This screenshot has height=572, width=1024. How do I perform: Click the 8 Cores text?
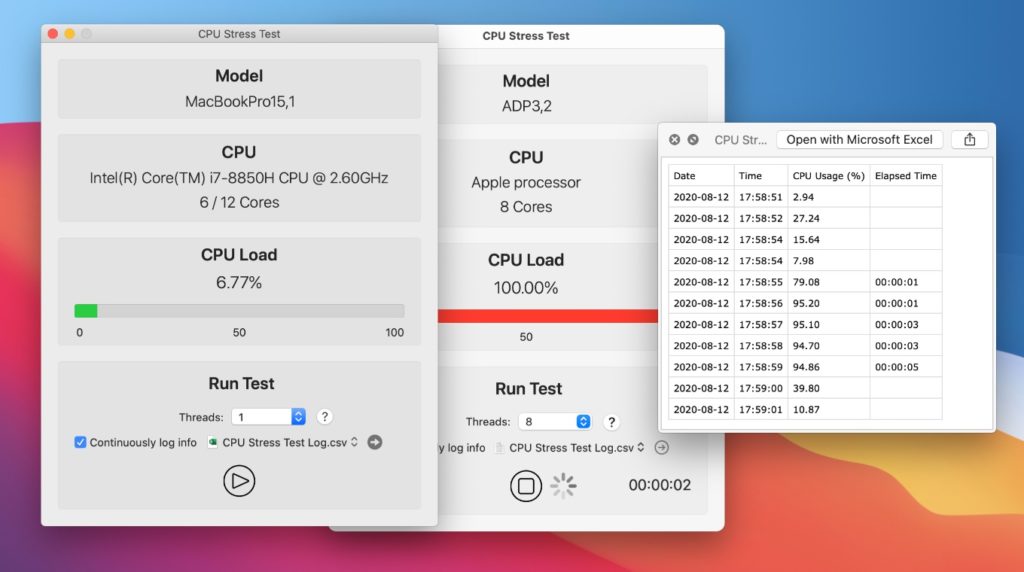(526, 207)
